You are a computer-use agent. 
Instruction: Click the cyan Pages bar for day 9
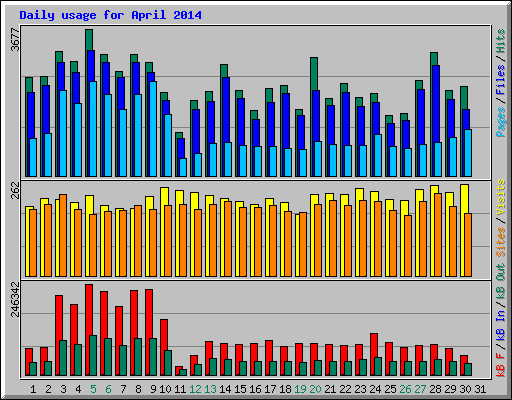(x=153, y=129)
